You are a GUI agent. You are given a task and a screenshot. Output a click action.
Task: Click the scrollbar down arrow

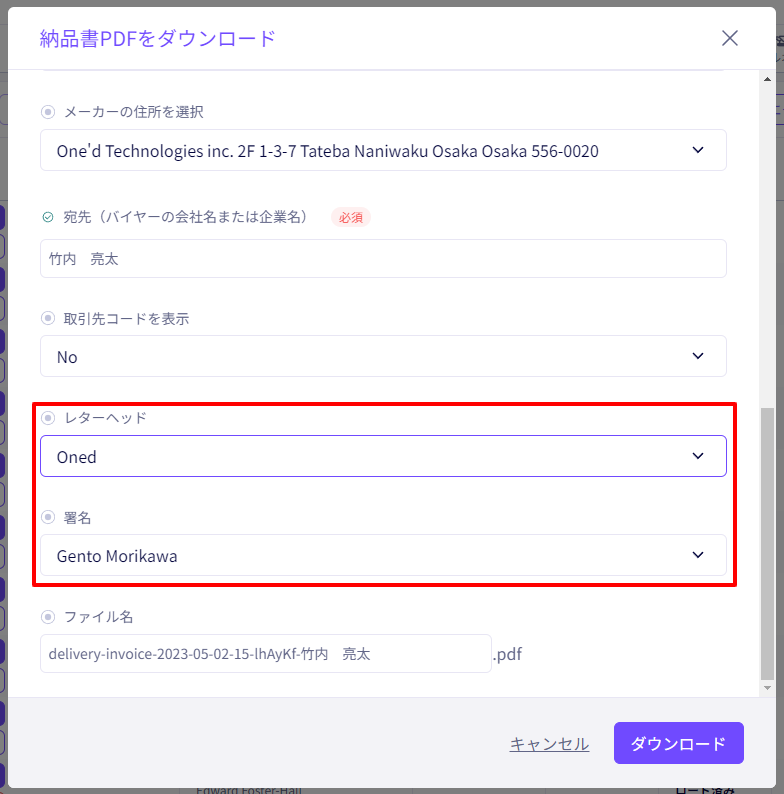767,688
